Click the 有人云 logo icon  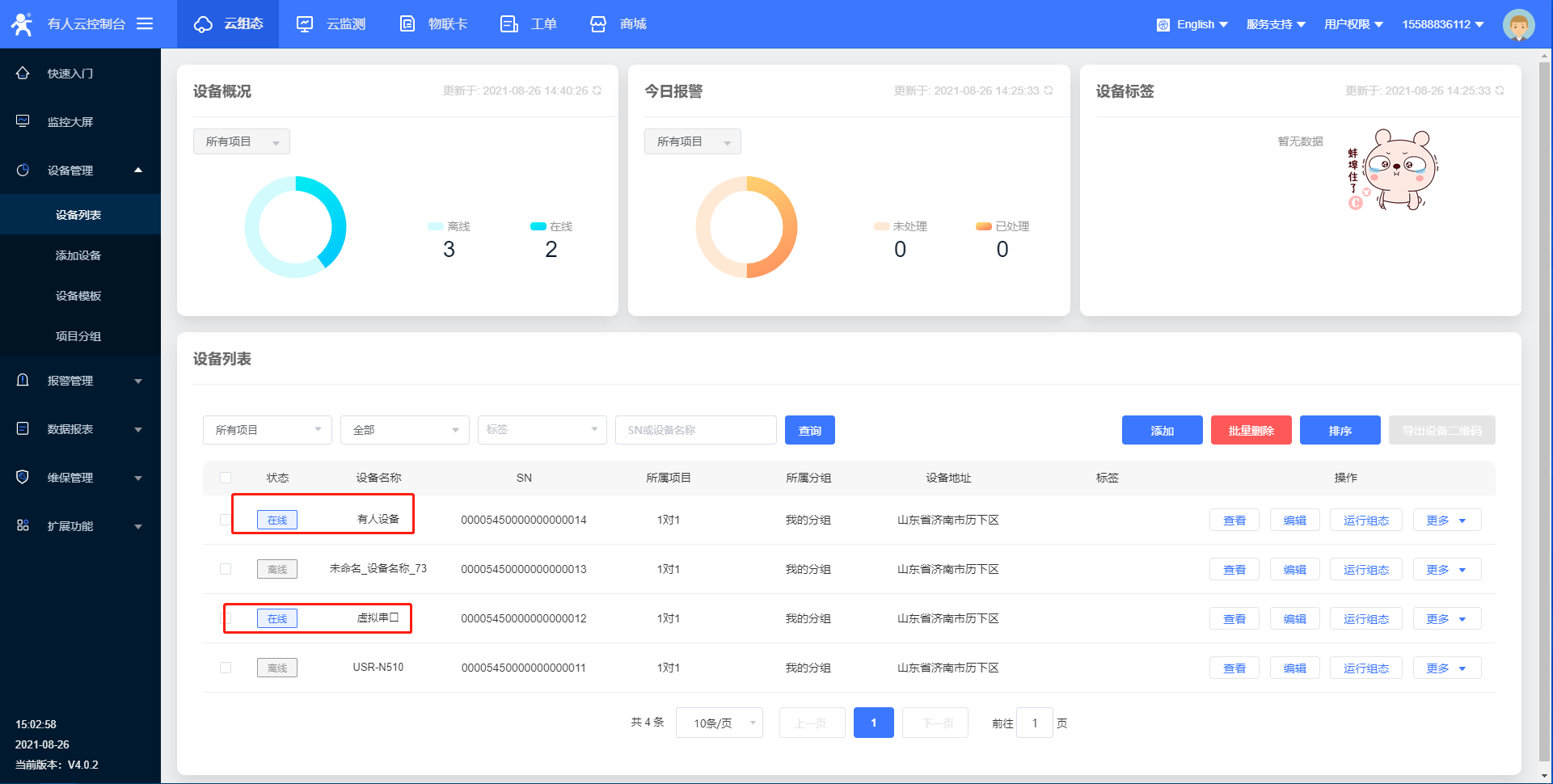(x=22, y=24)
